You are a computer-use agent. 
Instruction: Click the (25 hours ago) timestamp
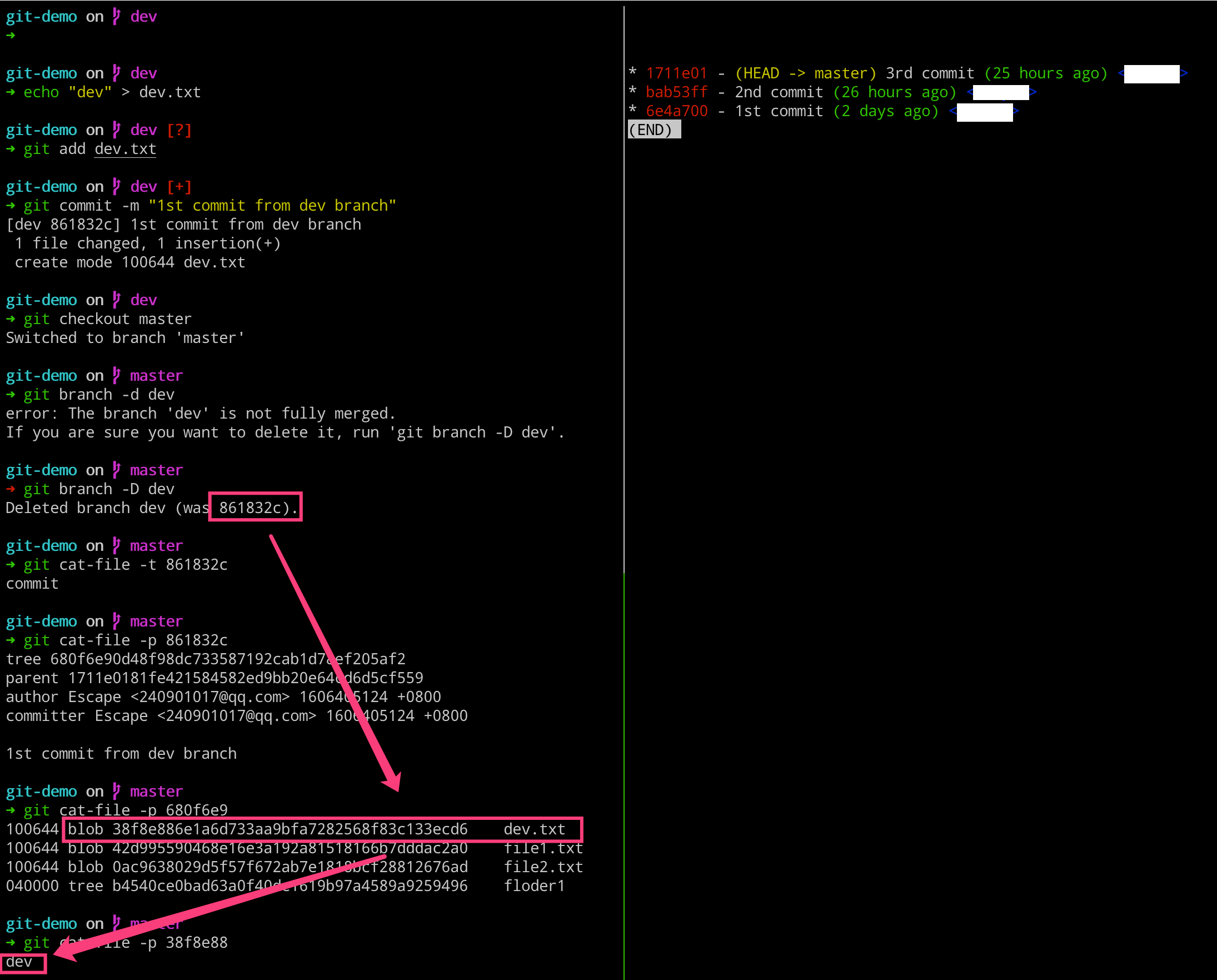pos(1046,73)
